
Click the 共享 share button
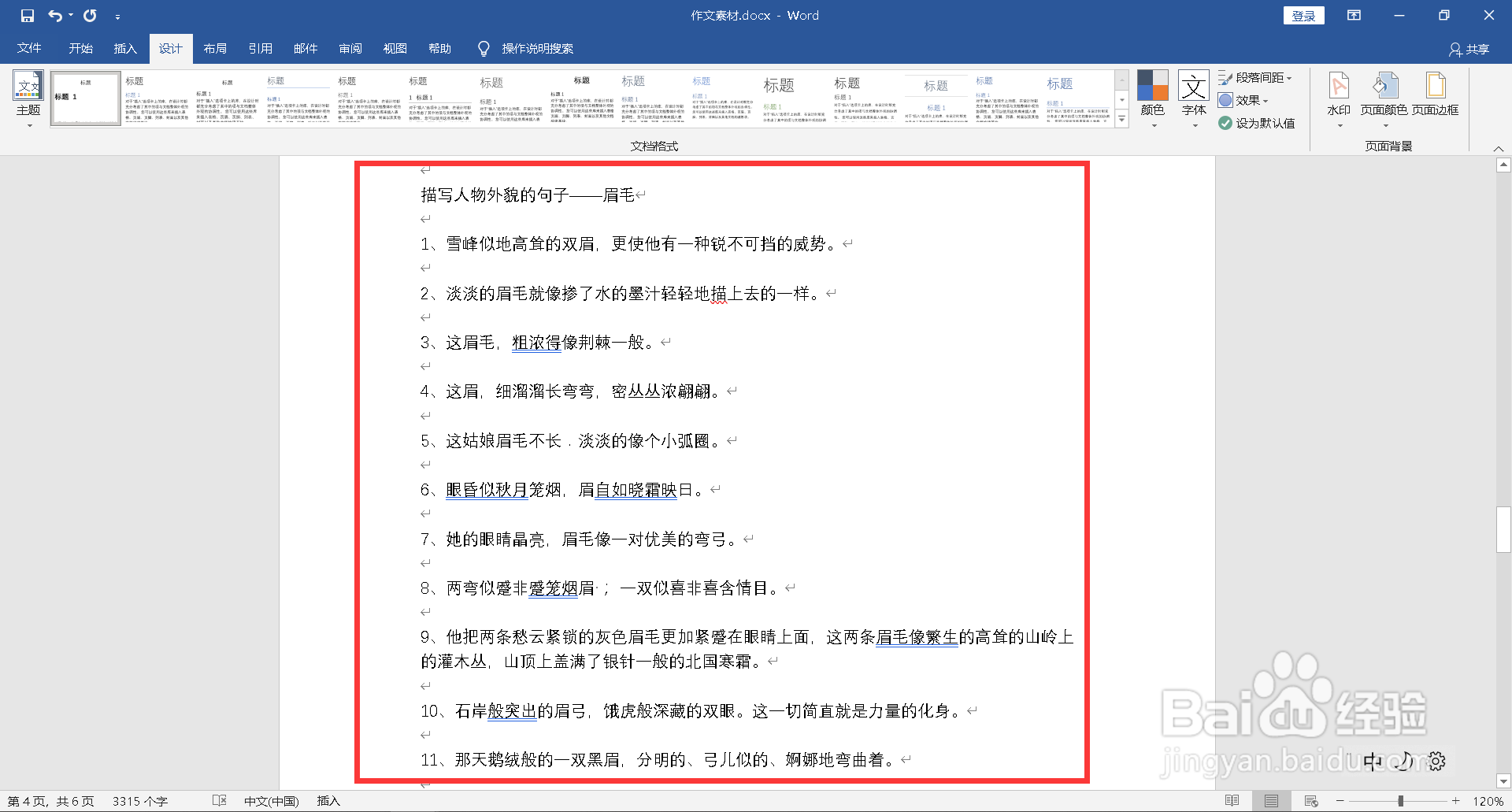coord(1469,50)
